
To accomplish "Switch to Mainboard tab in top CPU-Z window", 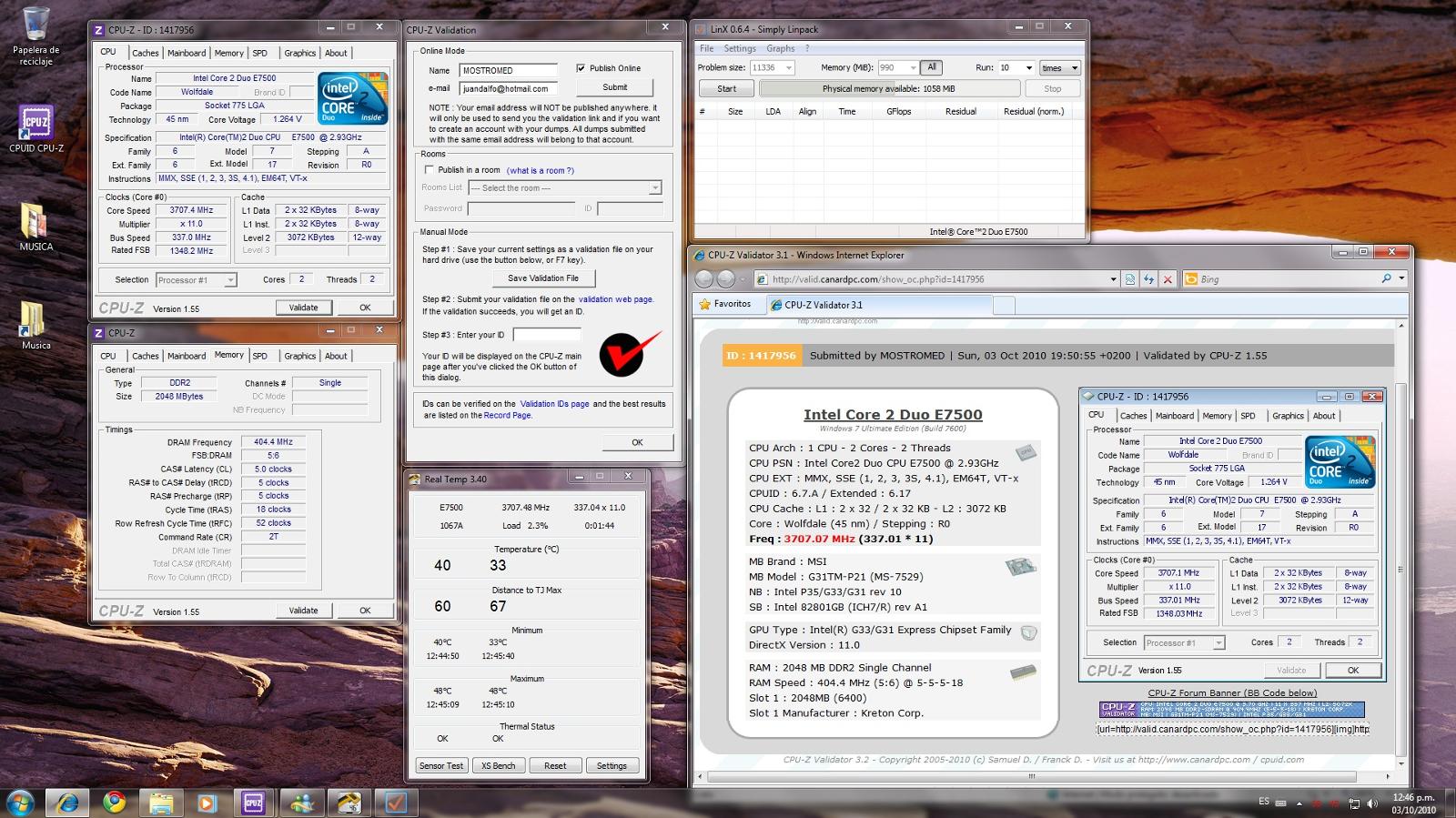I will (187, 53).
